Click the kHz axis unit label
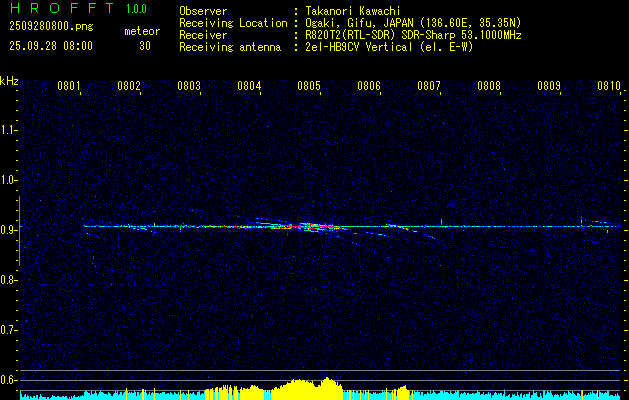Viewport: 629px width, 400px height. (9, 81)
